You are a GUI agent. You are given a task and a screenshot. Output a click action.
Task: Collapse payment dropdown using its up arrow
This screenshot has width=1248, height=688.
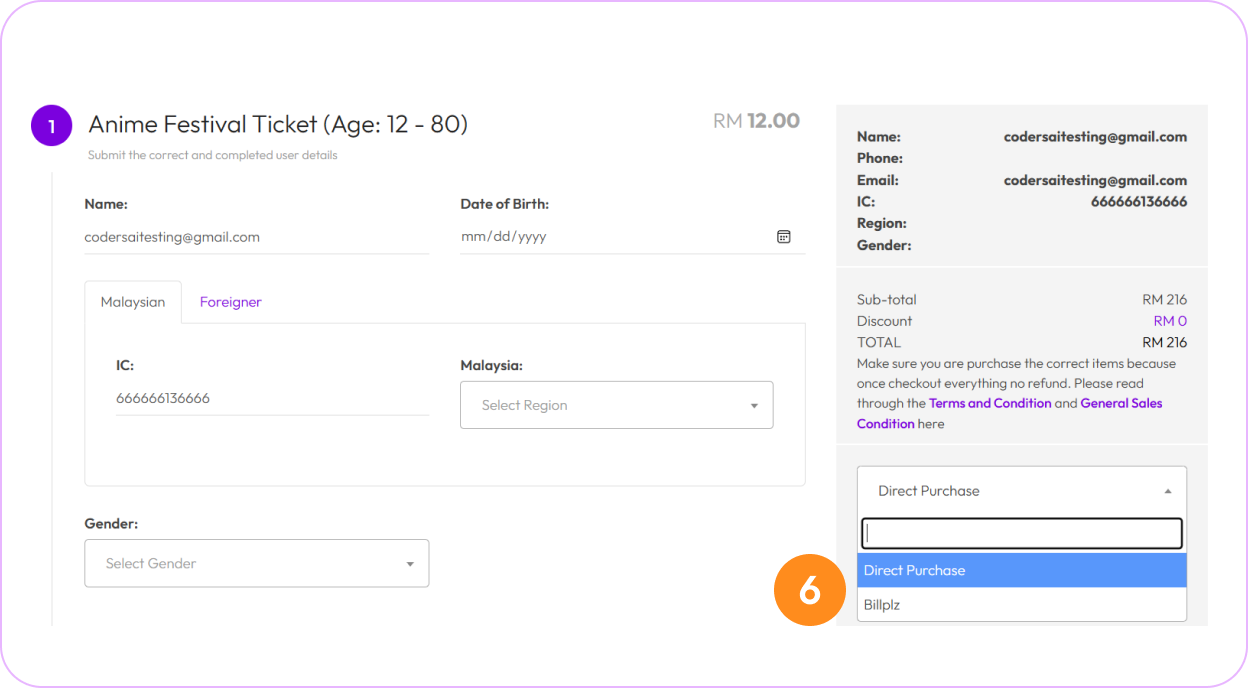(x=1167, y=491)
